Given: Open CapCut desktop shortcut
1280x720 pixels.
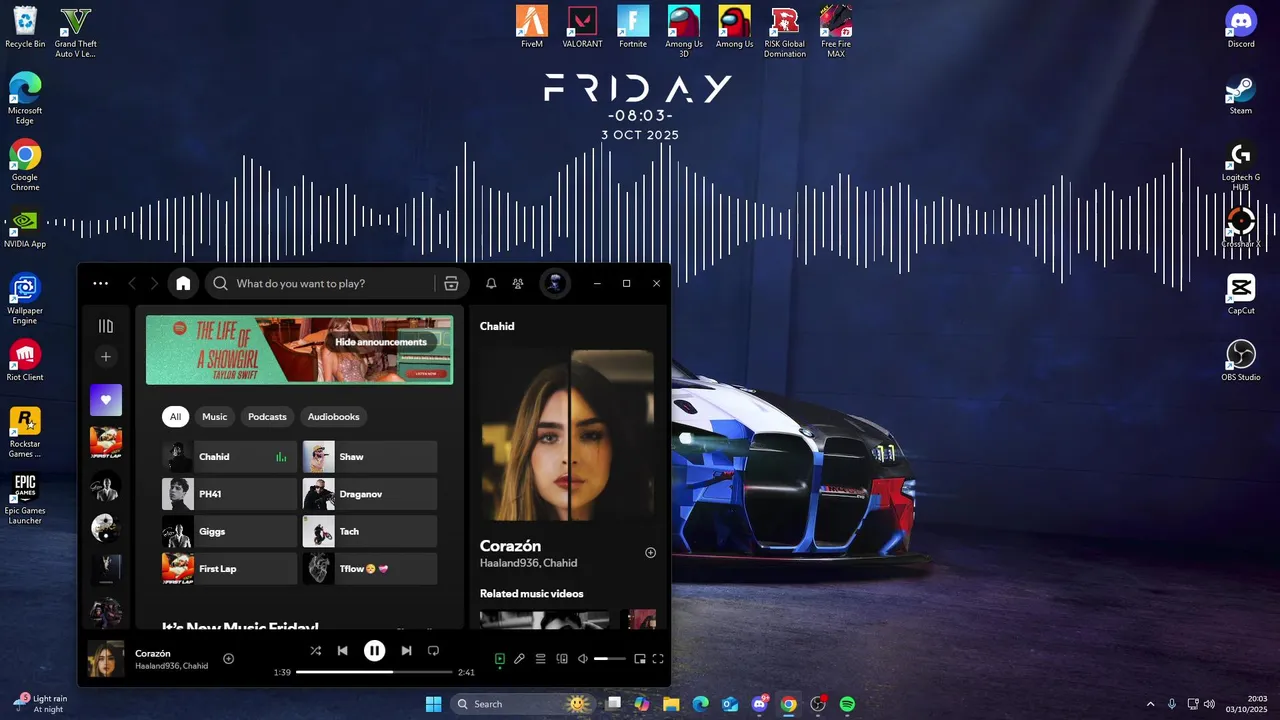Looking at the screenshot, I should click(x=1241, y=294).
